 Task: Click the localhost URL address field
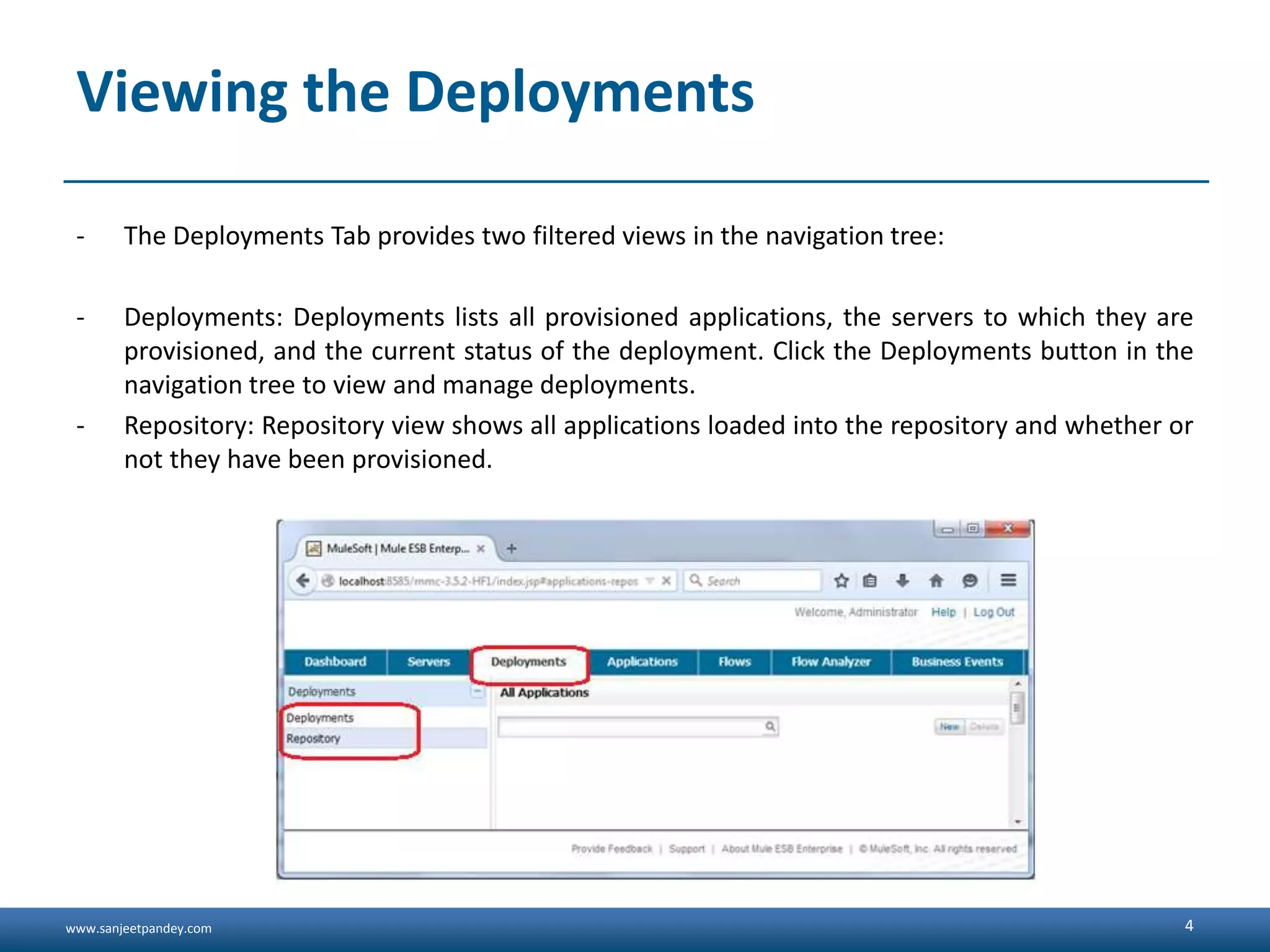488,581
